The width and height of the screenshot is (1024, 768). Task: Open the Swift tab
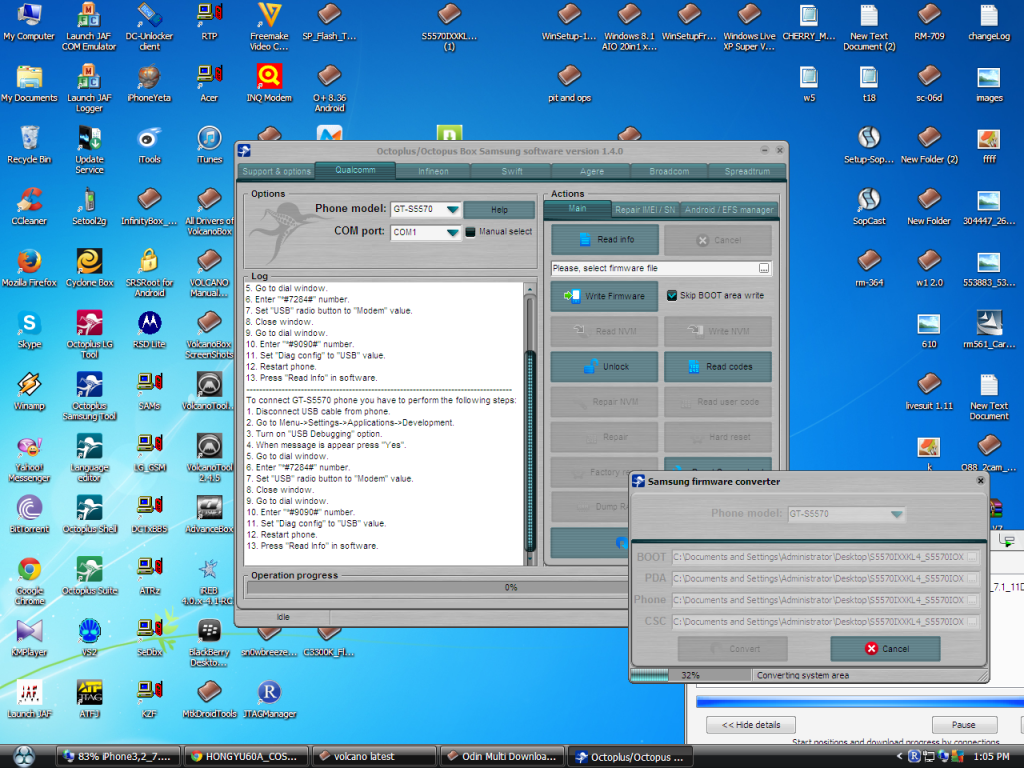click(511, 171)
